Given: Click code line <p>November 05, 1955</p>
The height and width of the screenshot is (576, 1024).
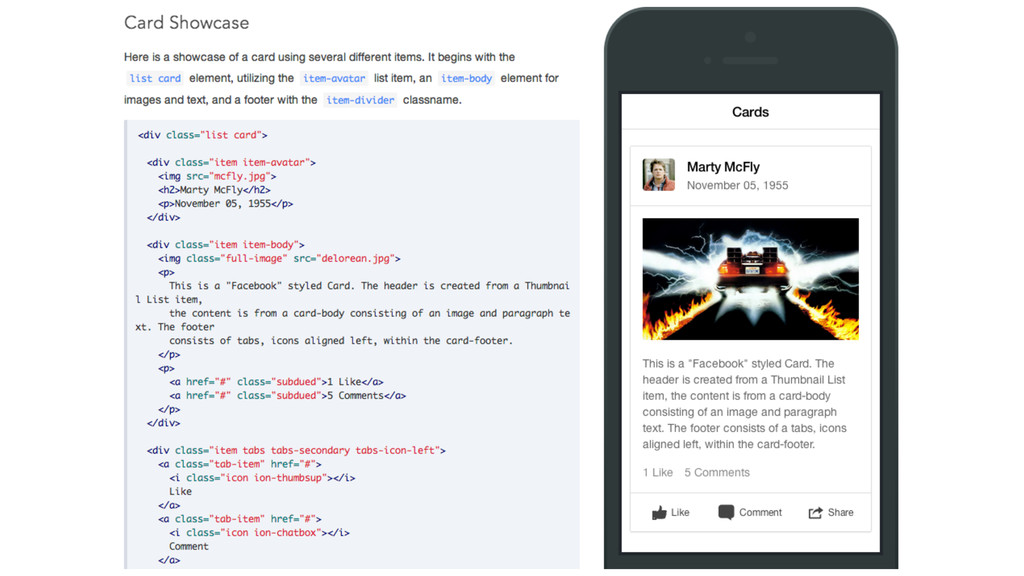Looking at the screenshot, I should [225, 204].
